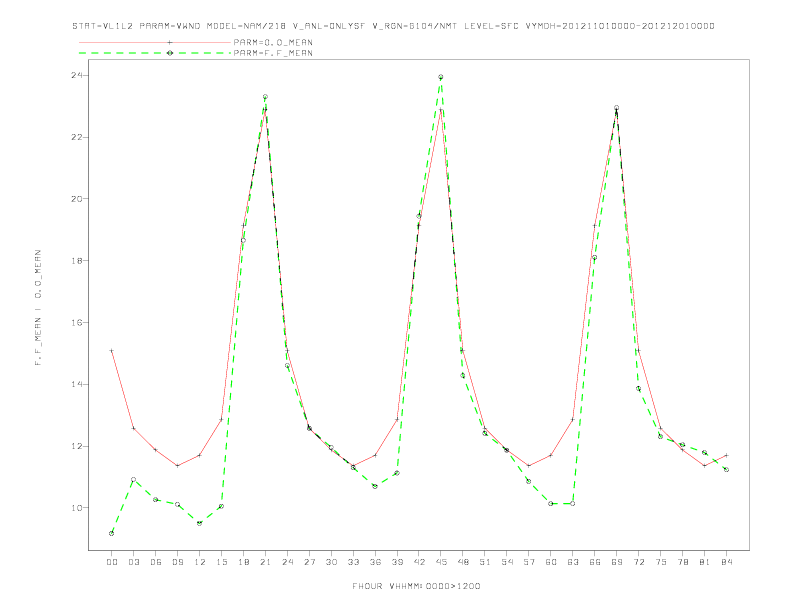Click the x-axis tick label 54
This screenshot has height=612, width=792.
pos(507,562)
